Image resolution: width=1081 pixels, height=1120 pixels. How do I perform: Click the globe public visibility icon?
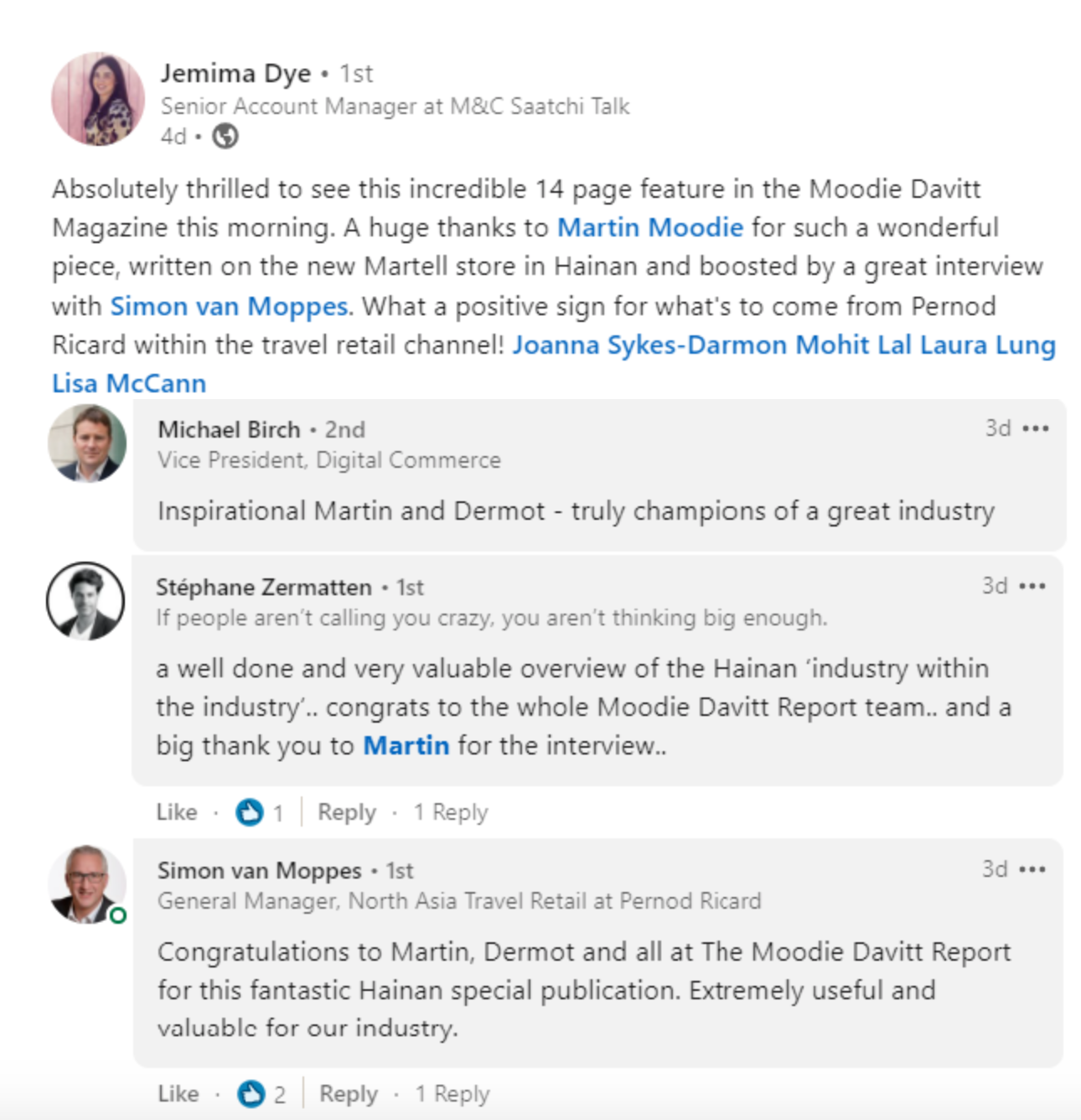click(225, 136)
